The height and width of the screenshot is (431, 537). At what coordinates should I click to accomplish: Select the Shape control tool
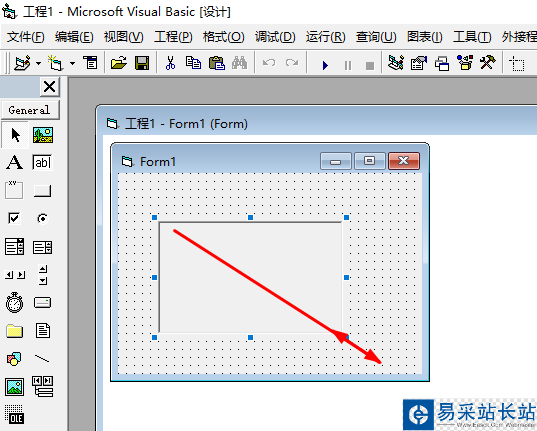(14, 359)
